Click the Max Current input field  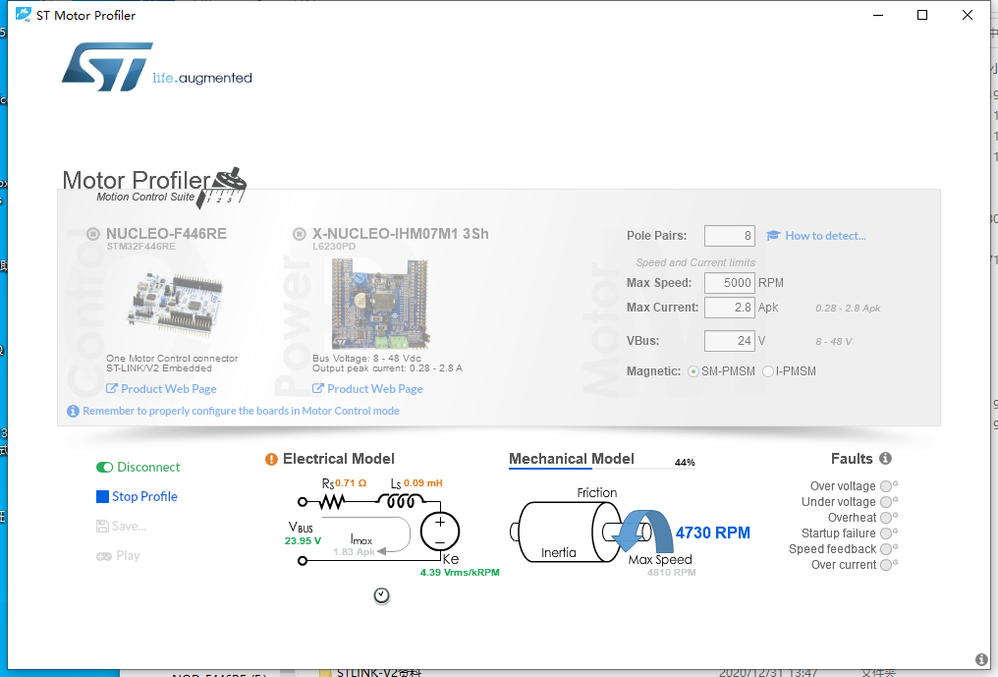pyautogui.click(x=729, y=307)
